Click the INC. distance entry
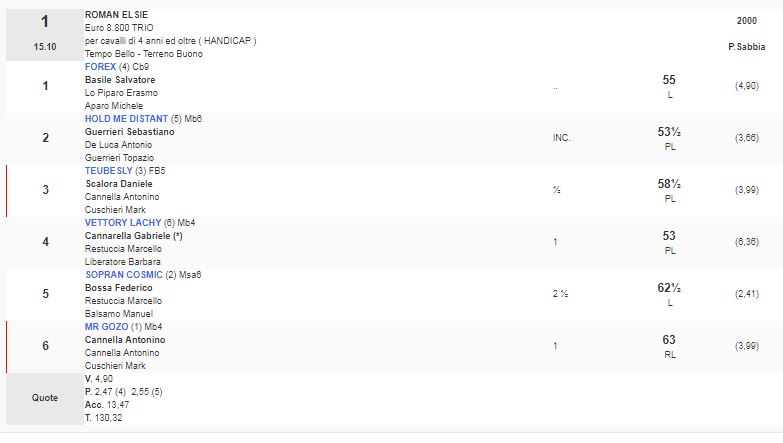Screen dimensions: 783x443 coord(561,138)
